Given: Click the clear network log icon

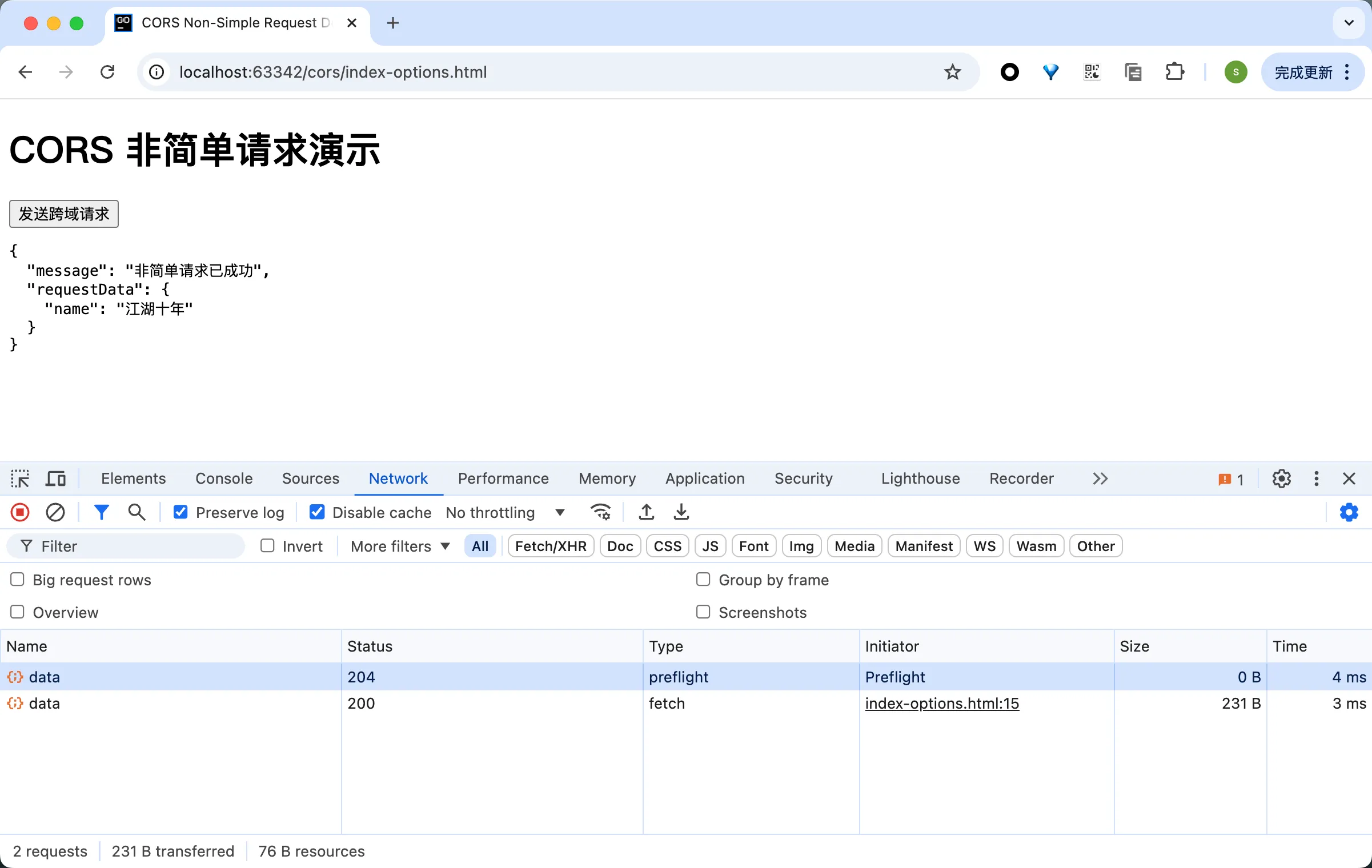Looking at the screenshot, I should coord(55,511).
